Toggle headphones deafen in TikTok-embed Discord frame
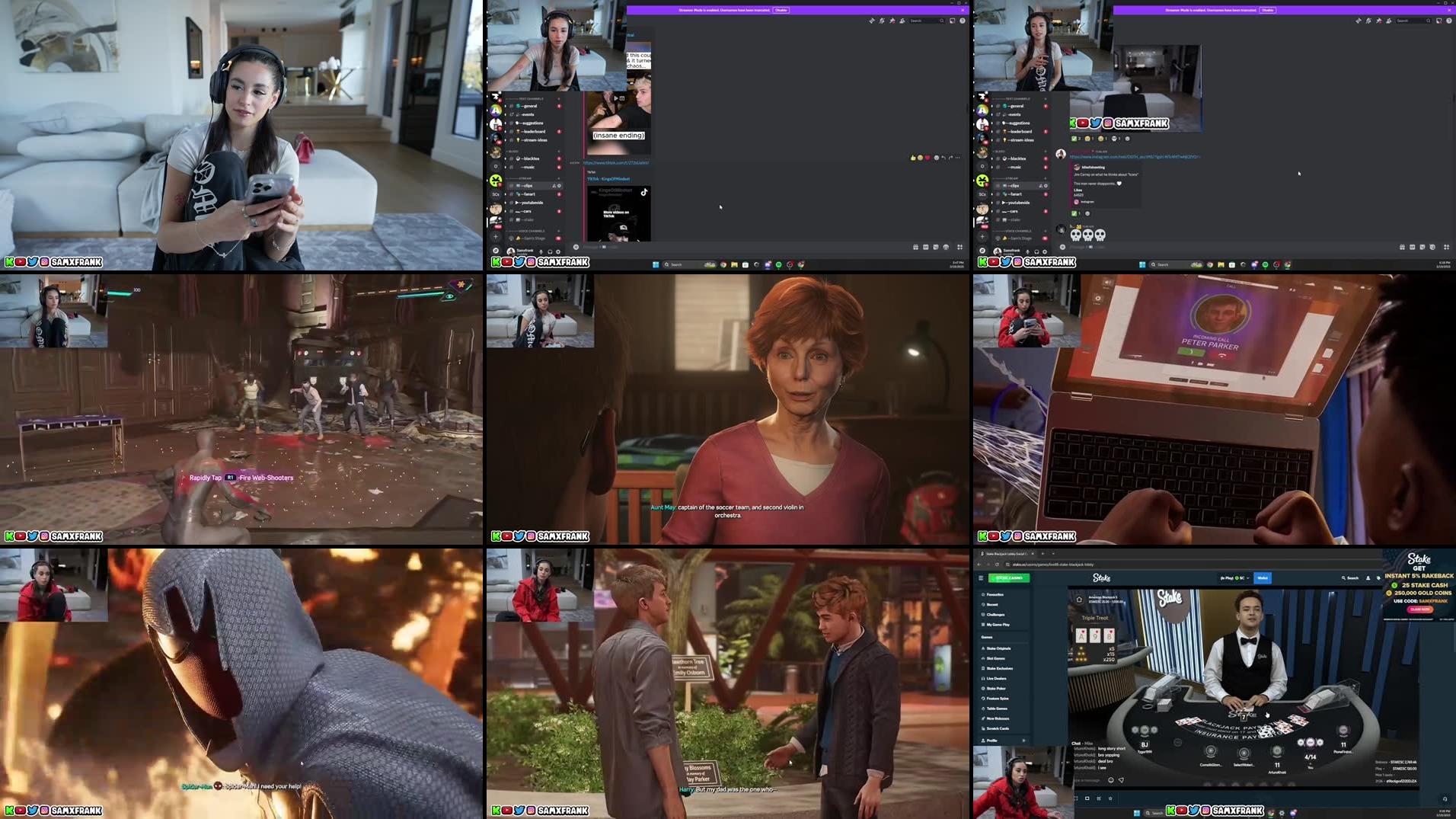This screenshot has width=1456, height=819. 550,251
